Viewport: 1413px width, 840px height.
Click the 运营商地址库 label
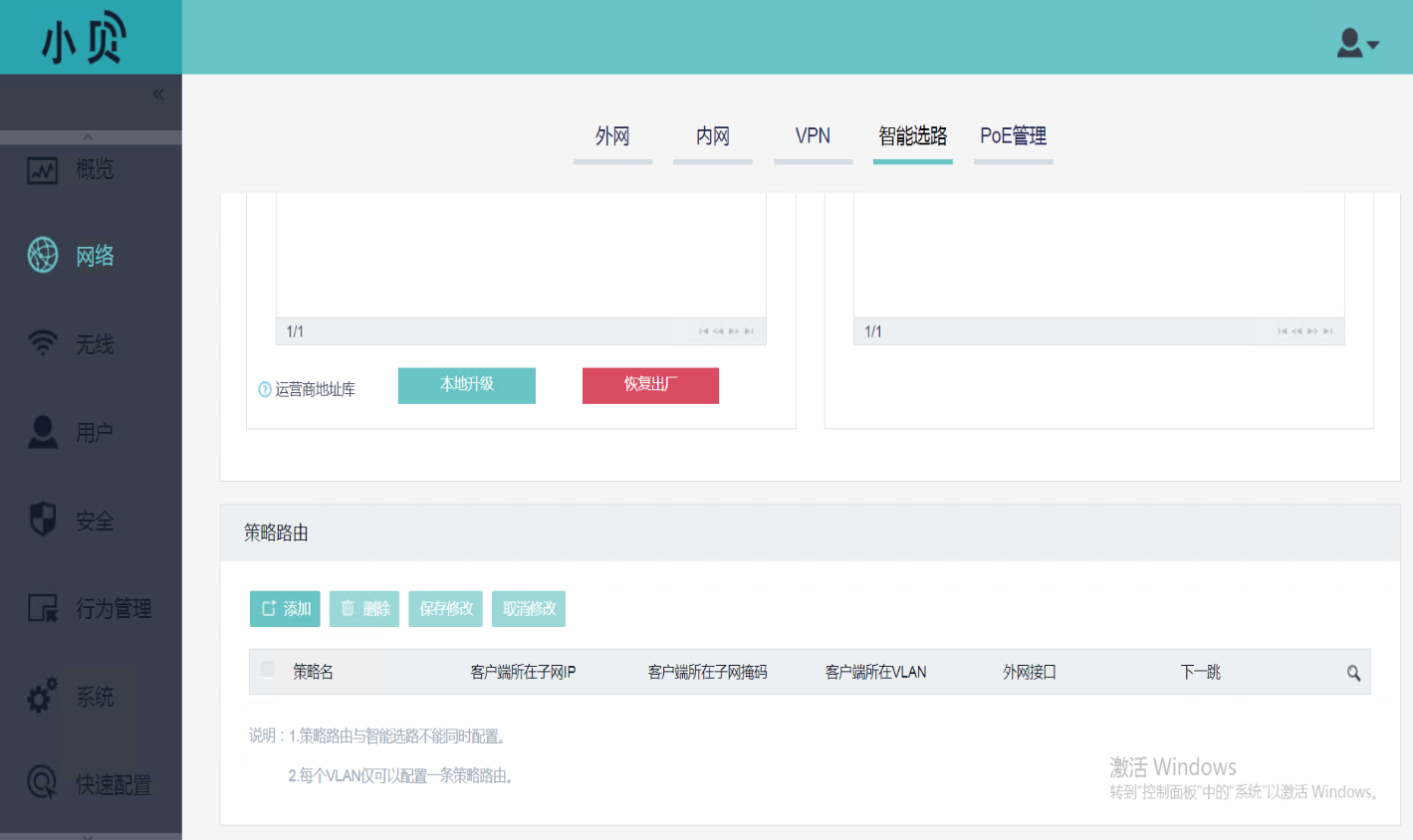[x=315, y=389]
